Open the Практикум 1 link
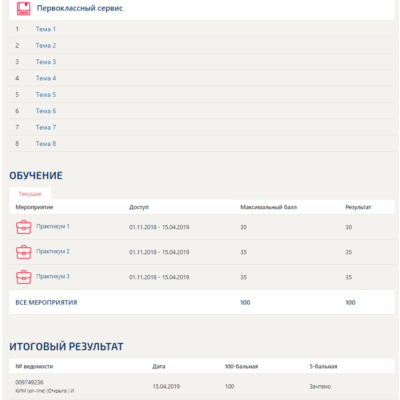 coord(53,226)
